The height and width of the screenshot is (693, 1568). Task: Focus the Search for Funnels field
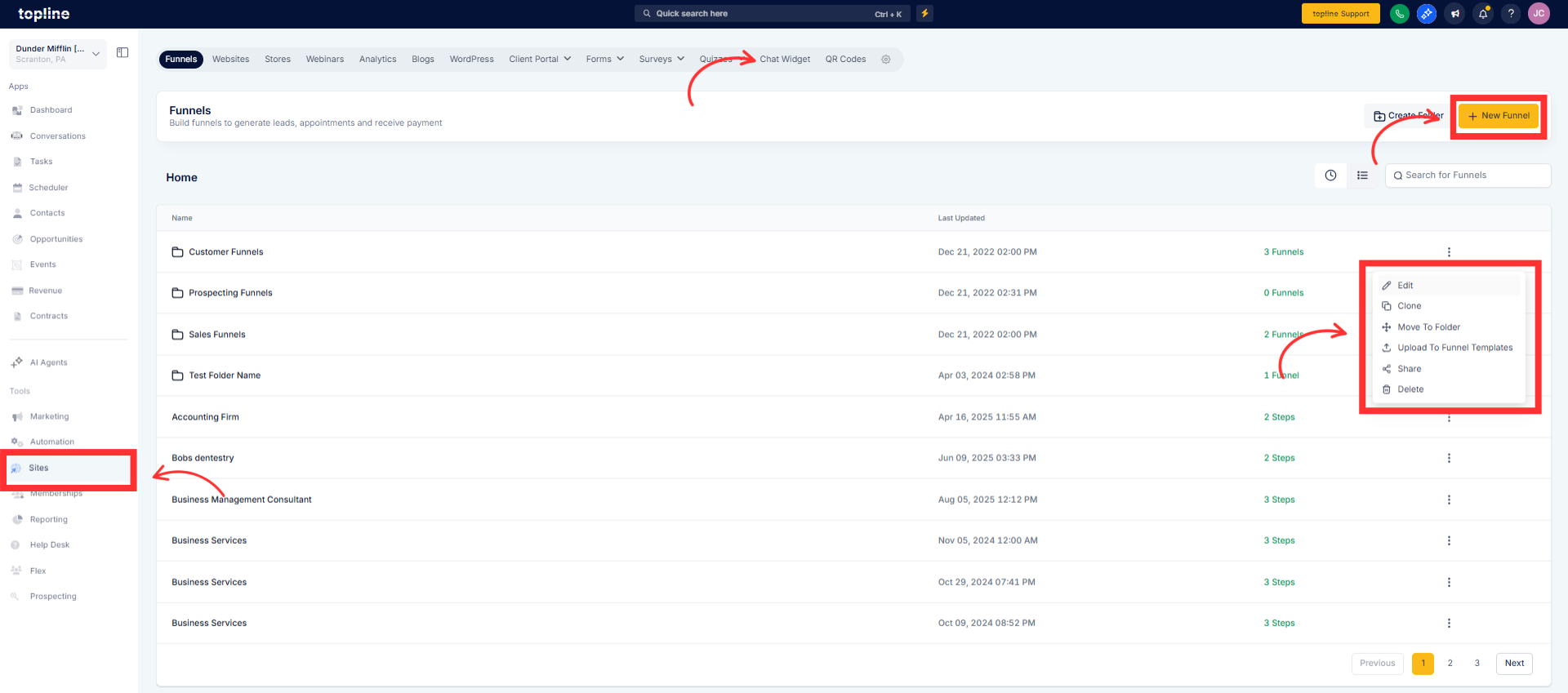coord(1468,175)
